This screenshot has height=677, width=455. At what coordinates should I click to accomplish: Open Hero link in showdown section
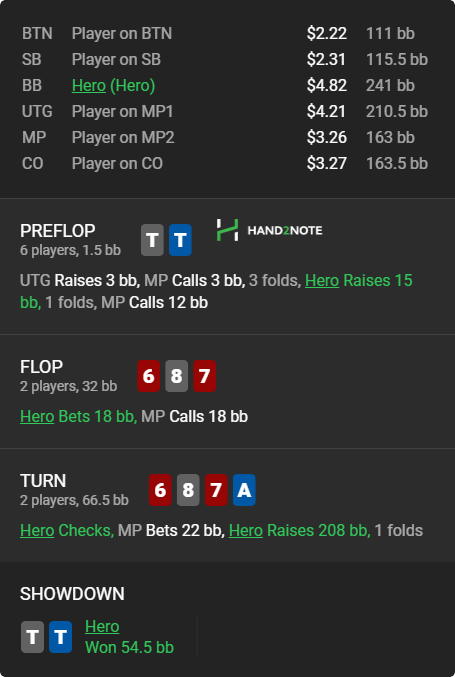point(102,626)
